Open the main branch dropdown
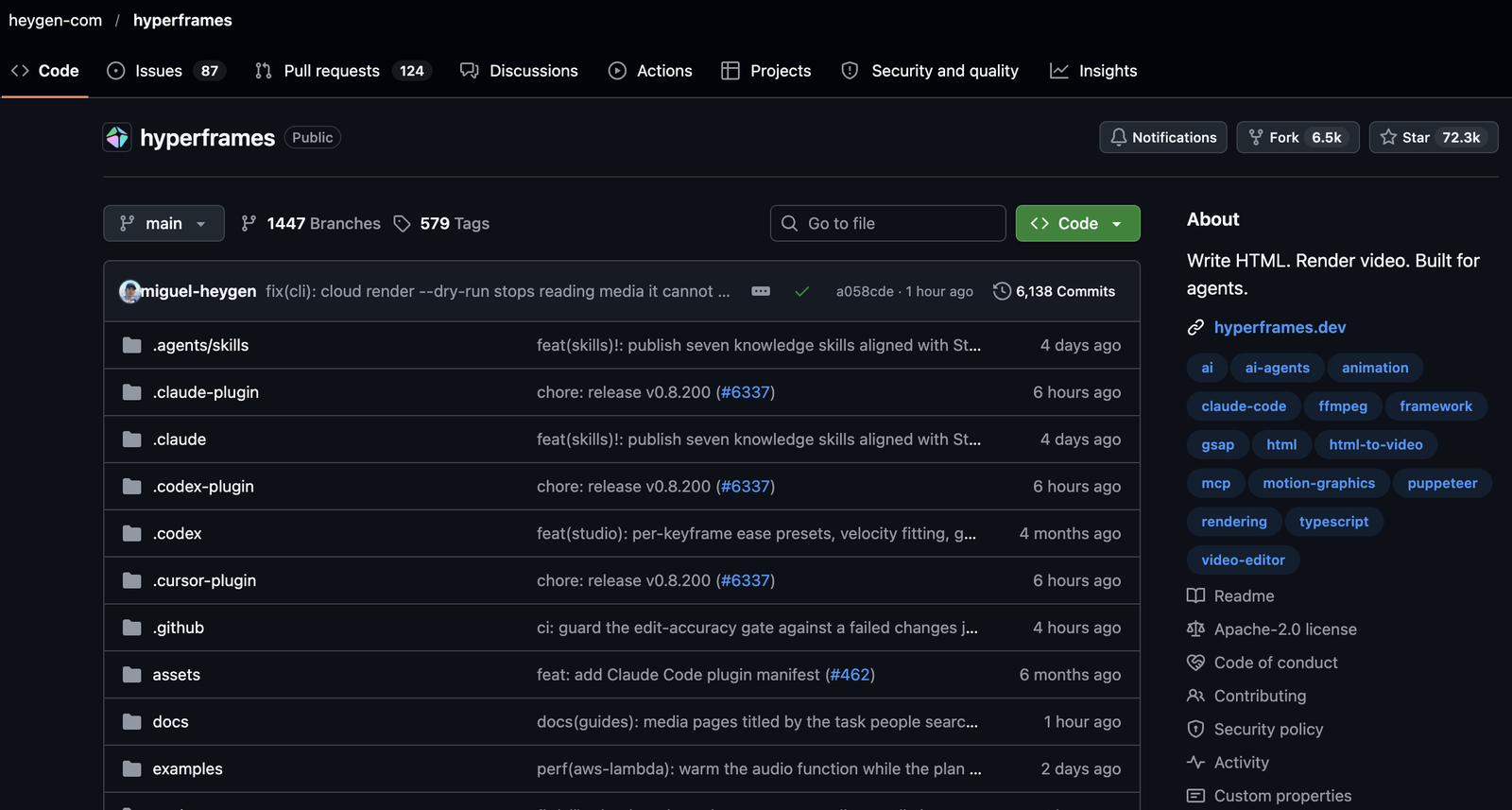This screenshot has height=810, width=1512. pyautogui.click(x=163, y=223)
